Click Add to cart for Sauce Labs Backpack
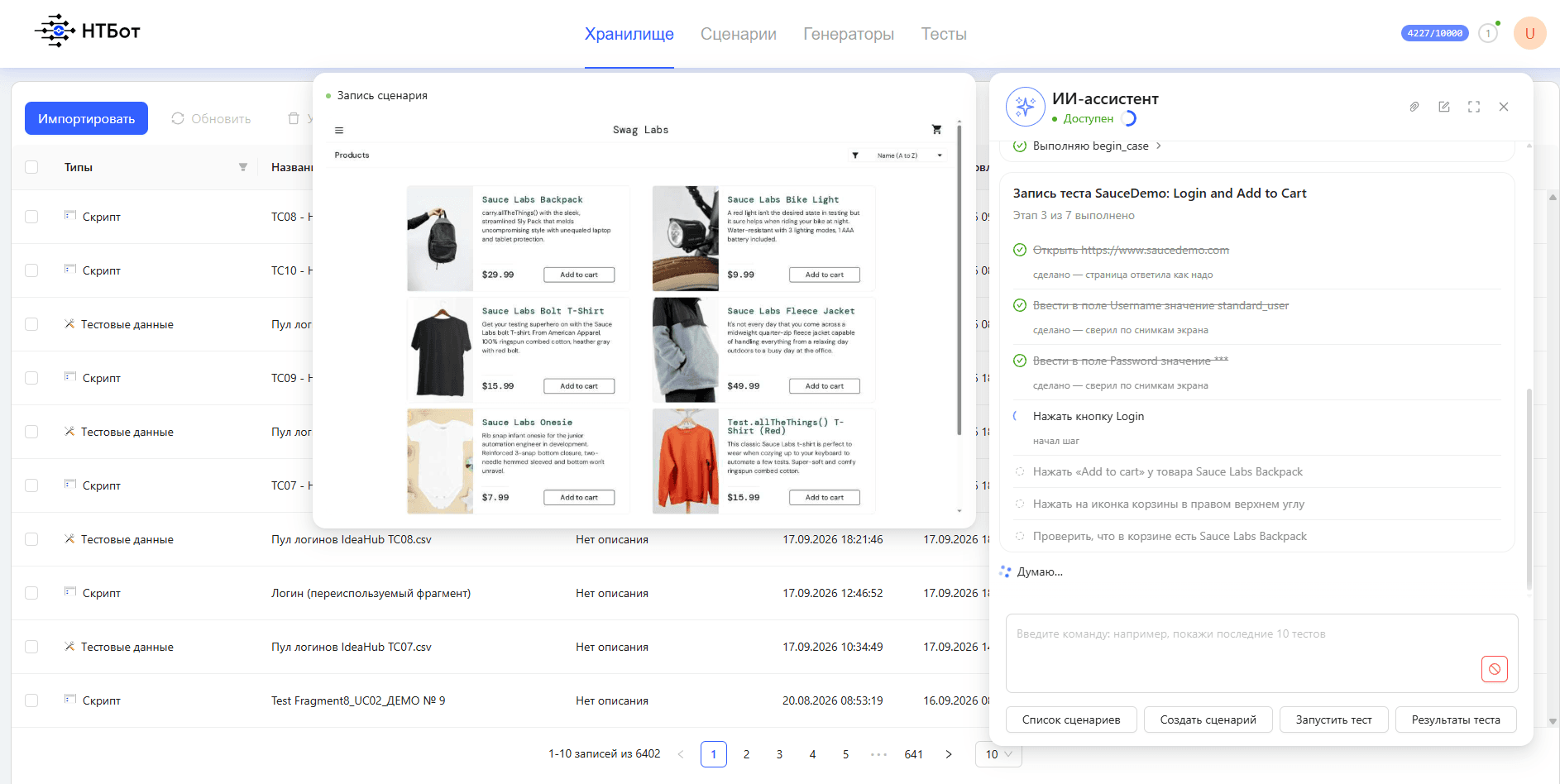The image size is (1560, 784). (x=579, y=275)
